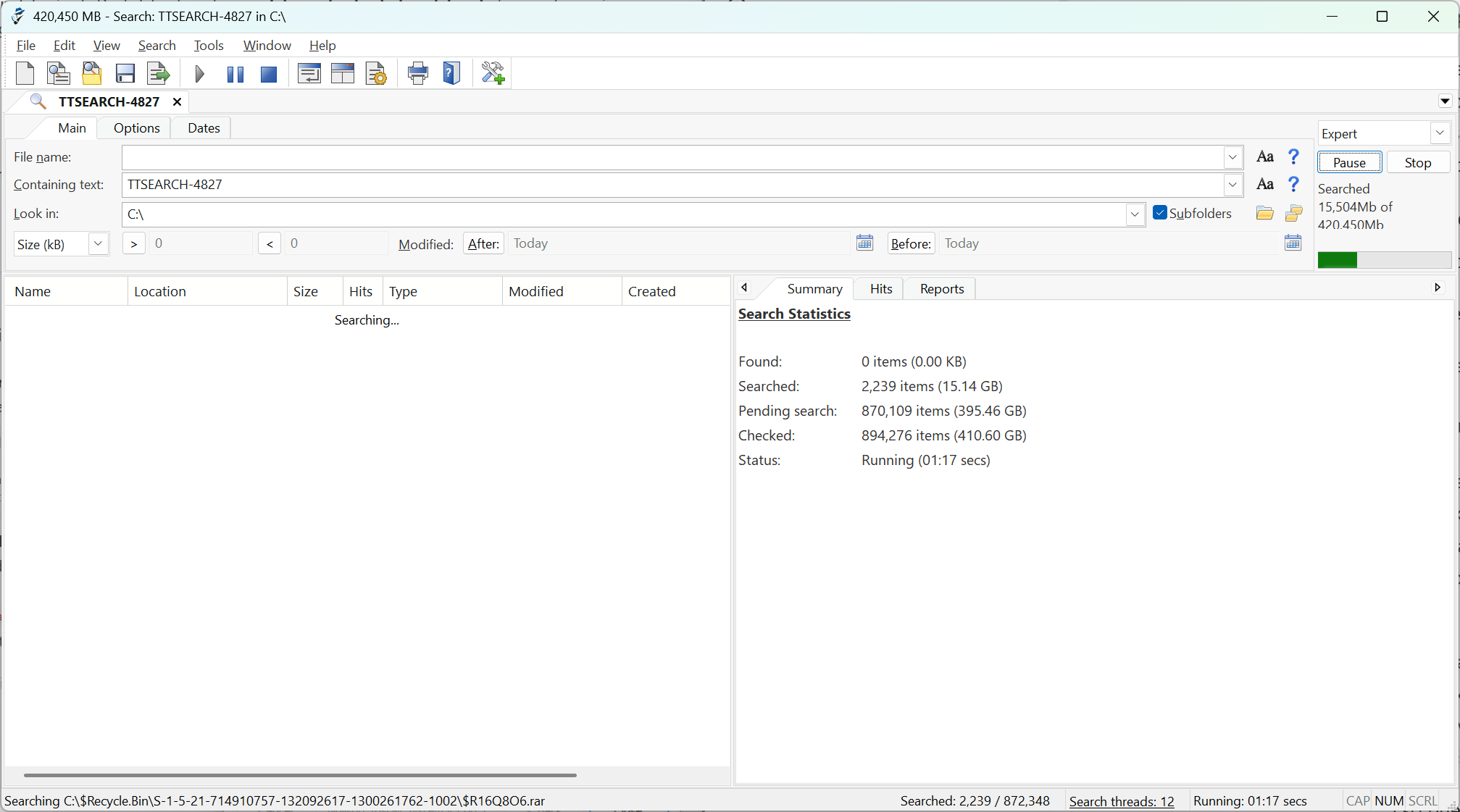
Task: Toggle the greater-than size filter
Action: click(134, 244)
